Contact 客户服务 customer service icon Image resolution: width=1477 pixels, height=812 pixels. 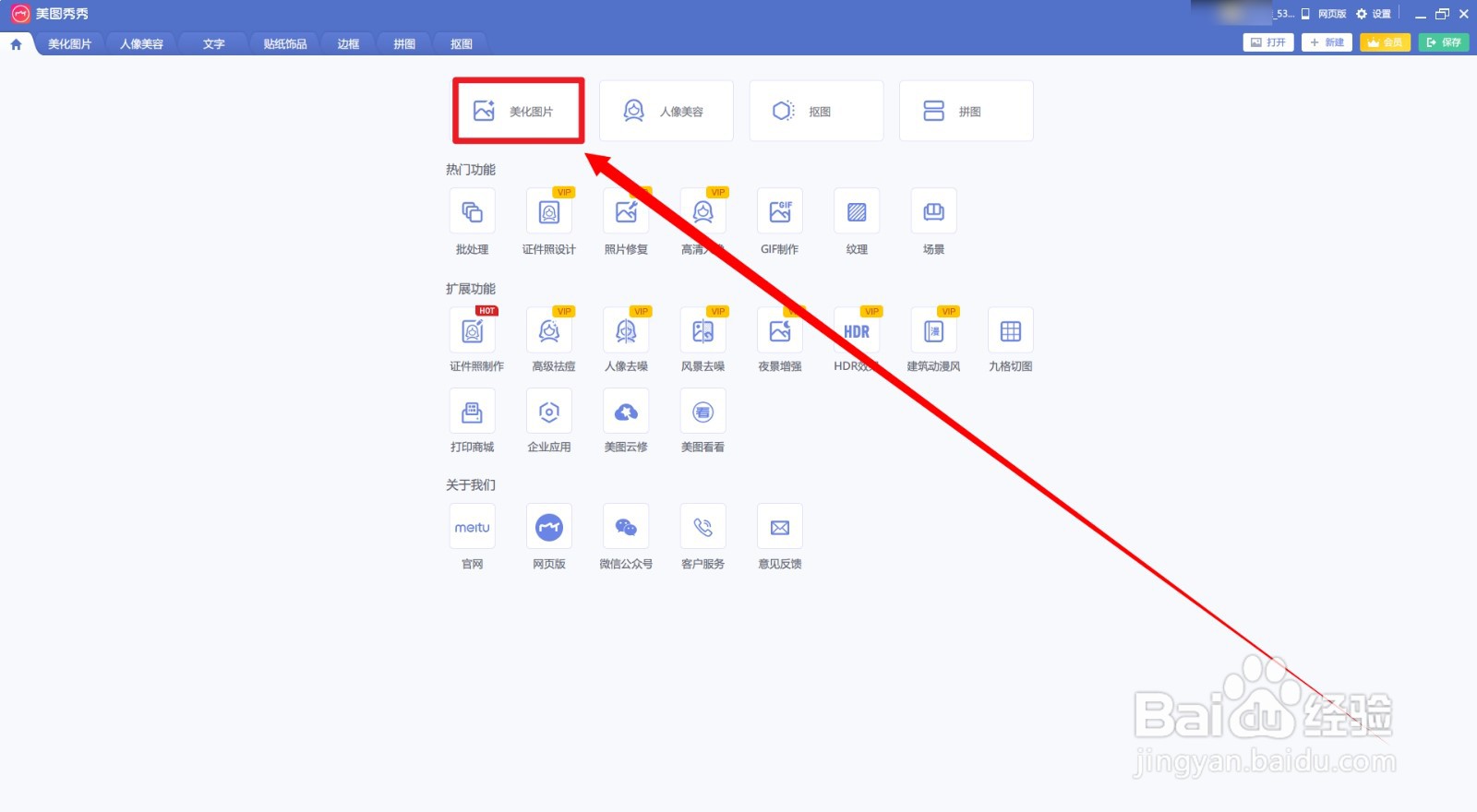(703, 527)
